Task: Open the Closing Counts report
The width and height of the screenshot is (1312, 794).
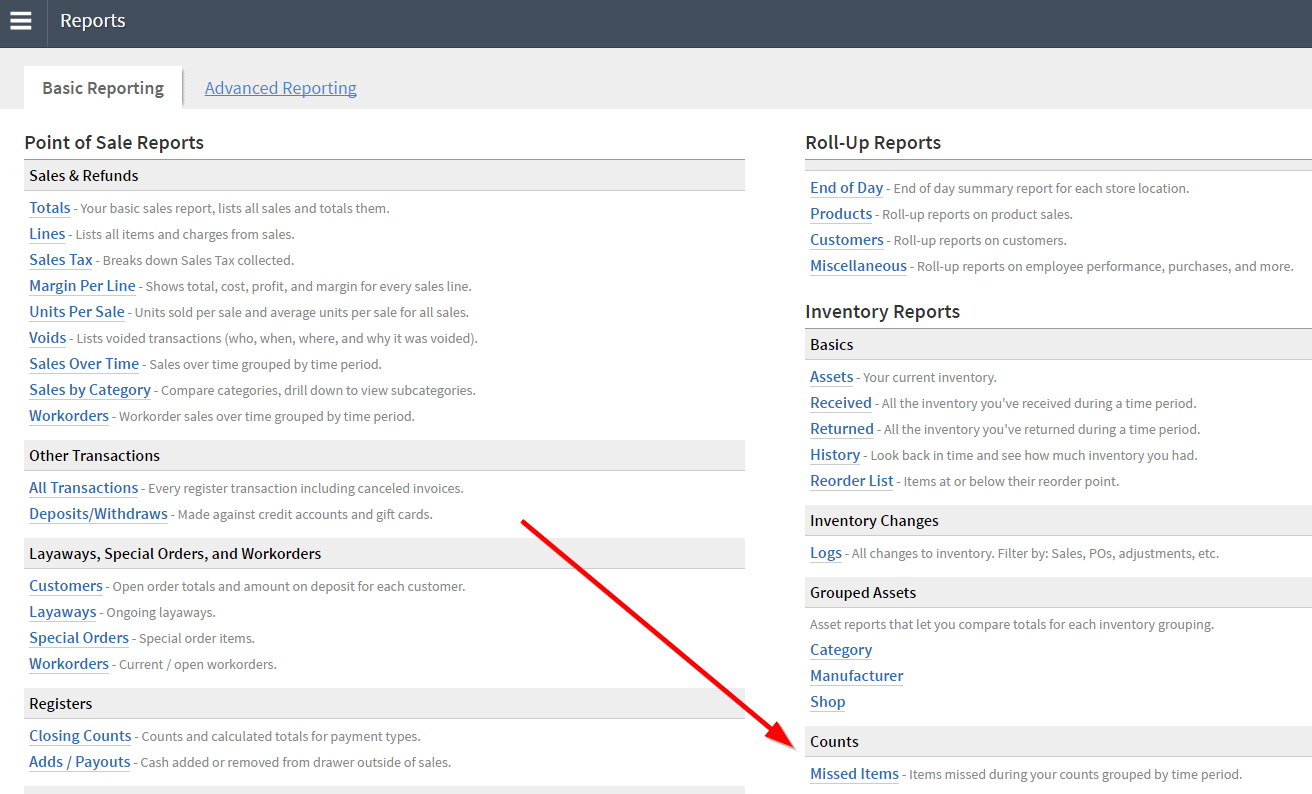Action: [x=80, y=736]
